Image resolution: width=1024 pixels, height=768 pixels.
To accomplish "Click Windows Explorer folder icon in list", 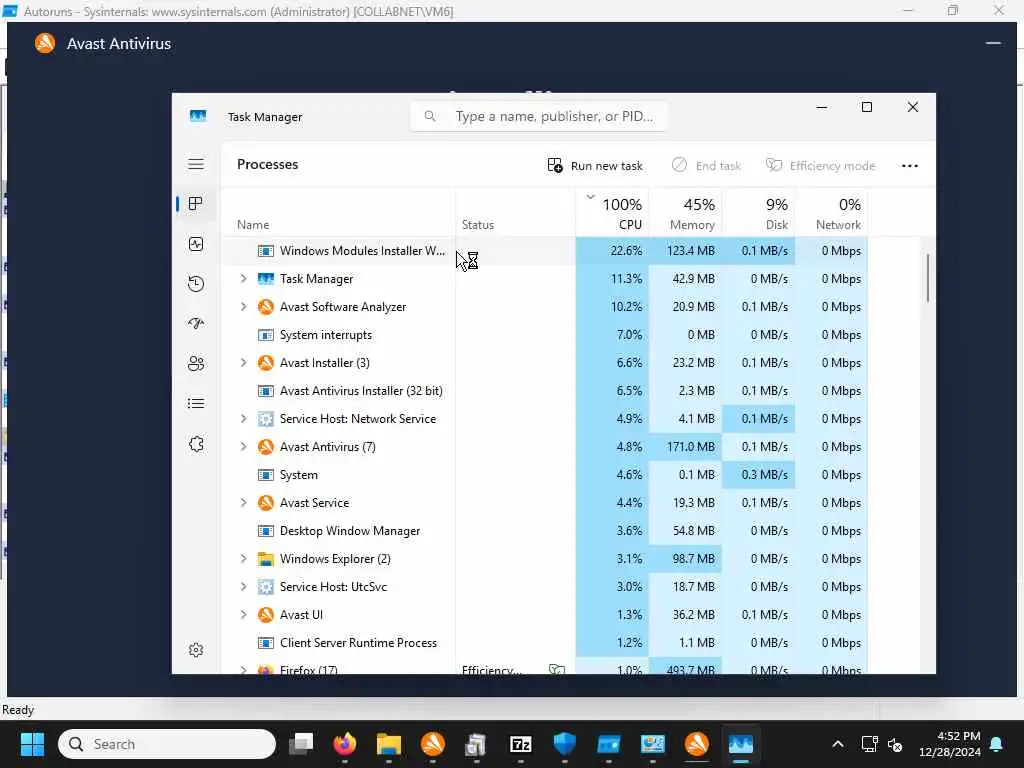I will [265, 559].
